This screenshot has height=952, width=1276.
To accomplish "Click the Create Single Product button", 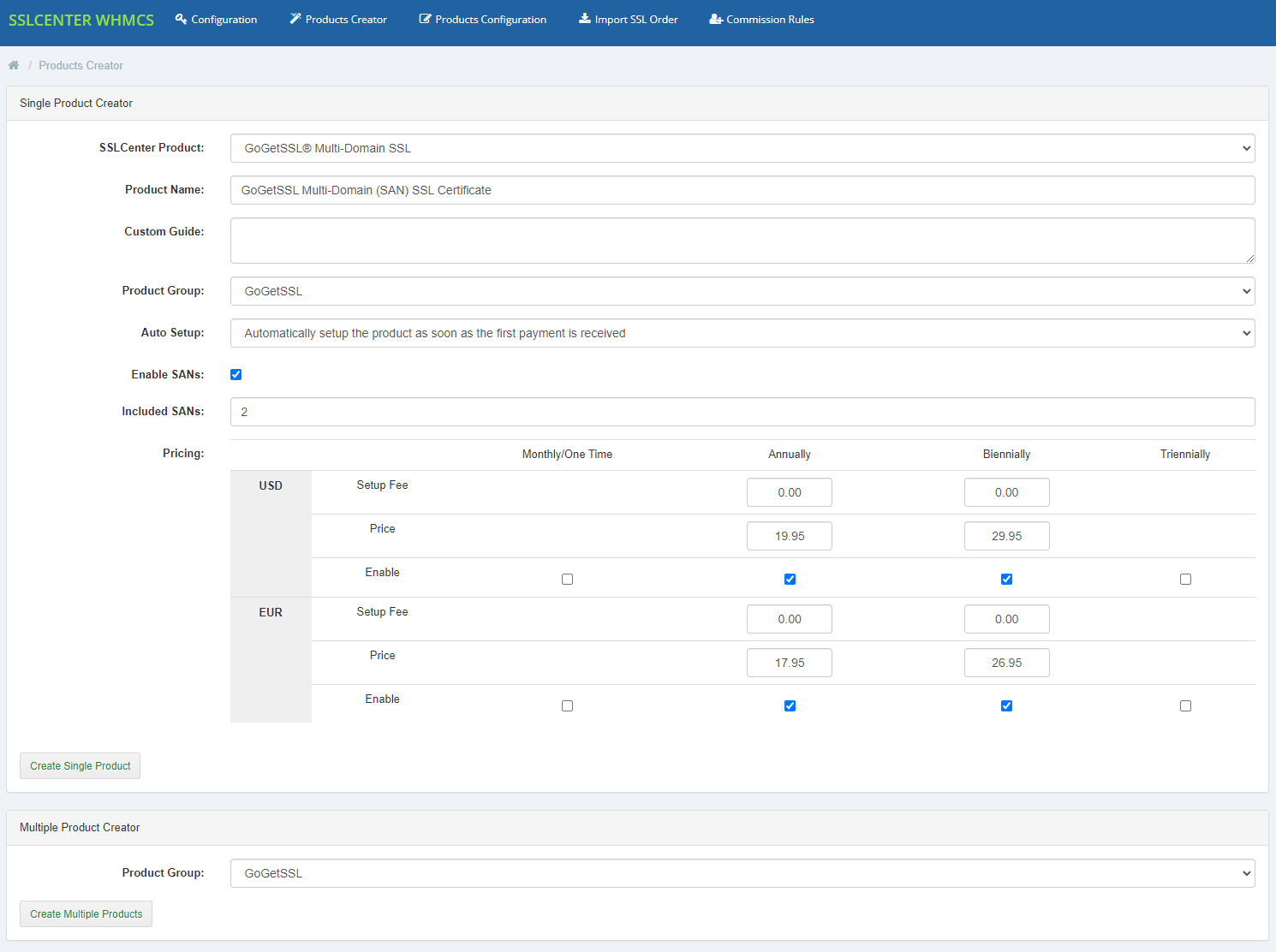I will [80, 766].
